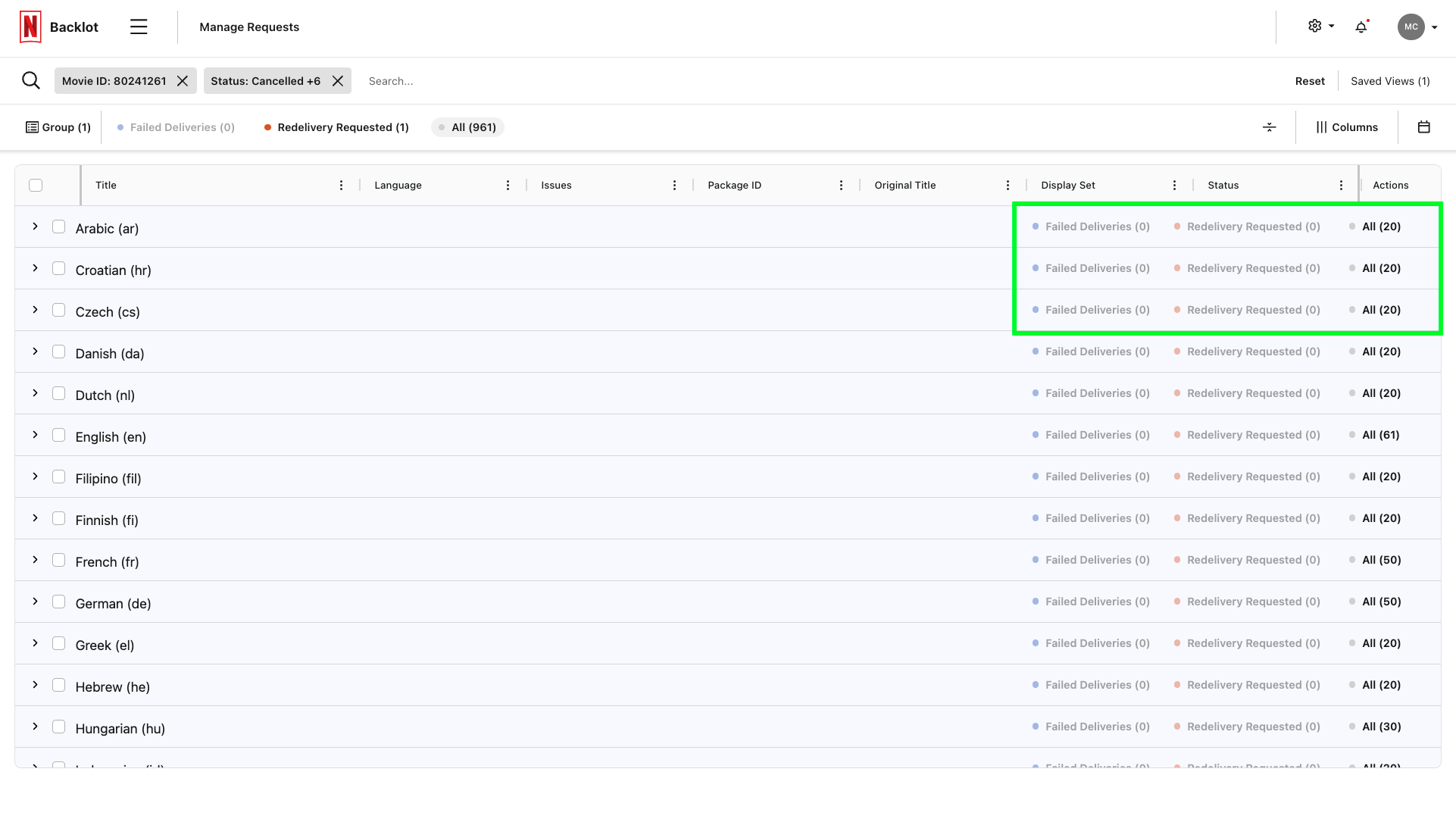Remove the Movie ID filter chip
This screenshot has height=819, width=1456.
(x=183, y=81)
